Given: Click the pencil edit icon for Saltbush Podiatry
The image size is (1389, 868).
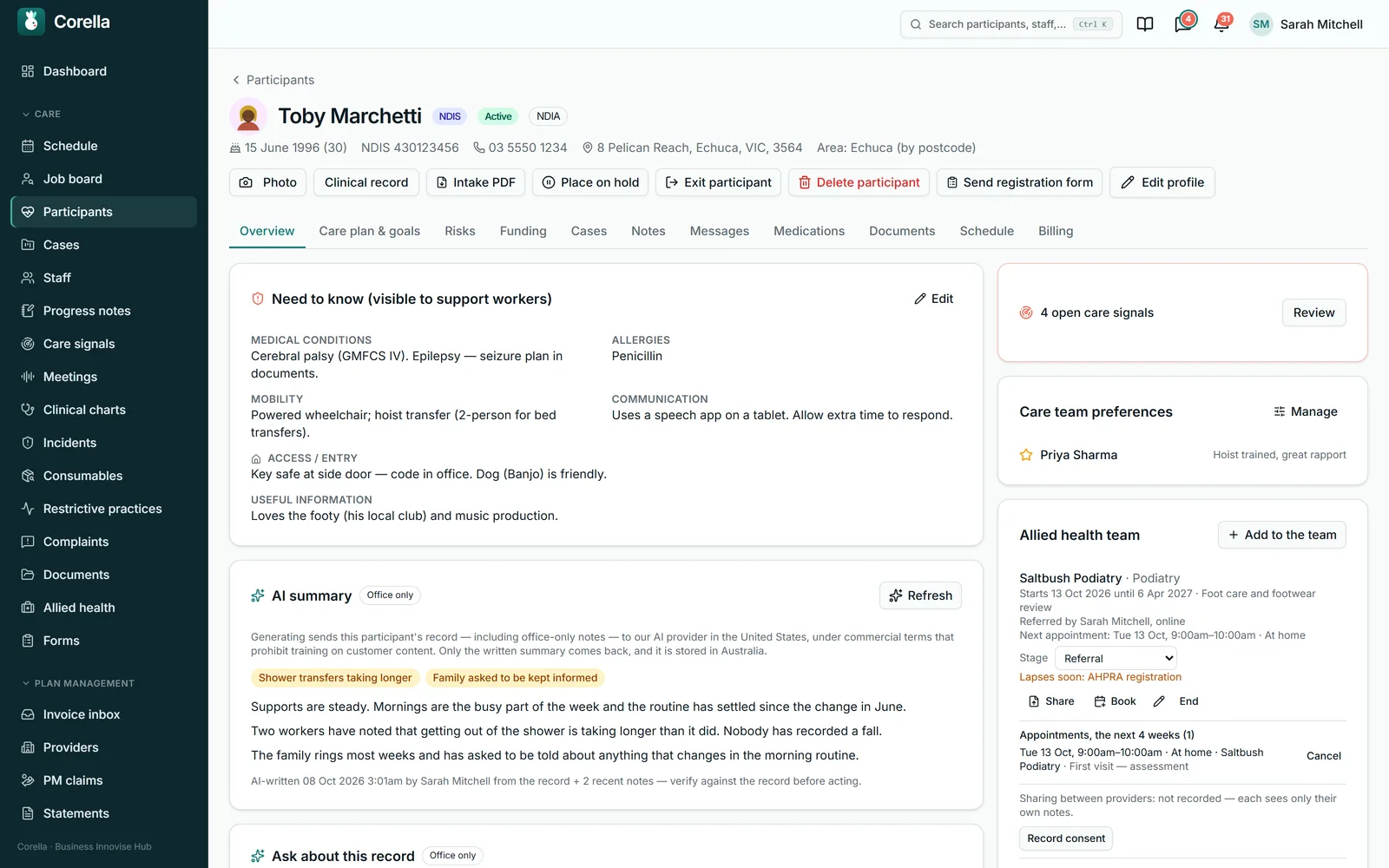Looking at the screenshot, I should point(1159,701).
